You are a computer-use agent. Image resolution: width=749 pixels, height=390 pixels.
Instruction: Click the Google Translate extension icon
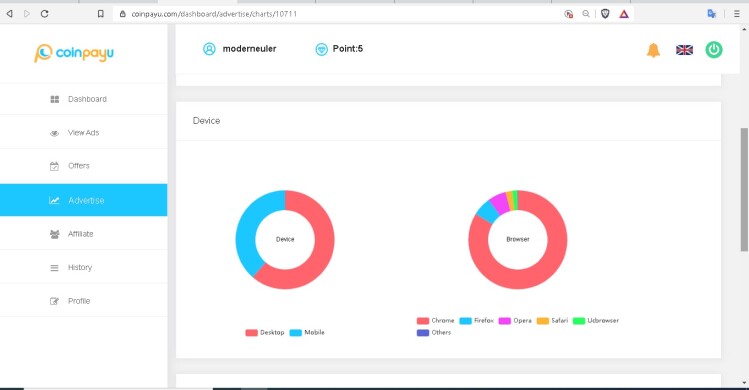click(x=712, y=14)
